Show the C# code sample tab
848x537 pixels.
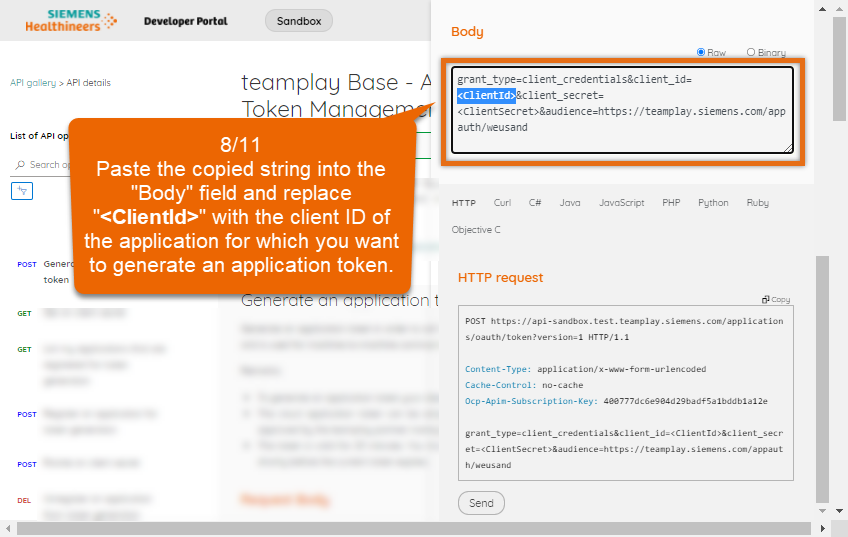tap(535, 203)
